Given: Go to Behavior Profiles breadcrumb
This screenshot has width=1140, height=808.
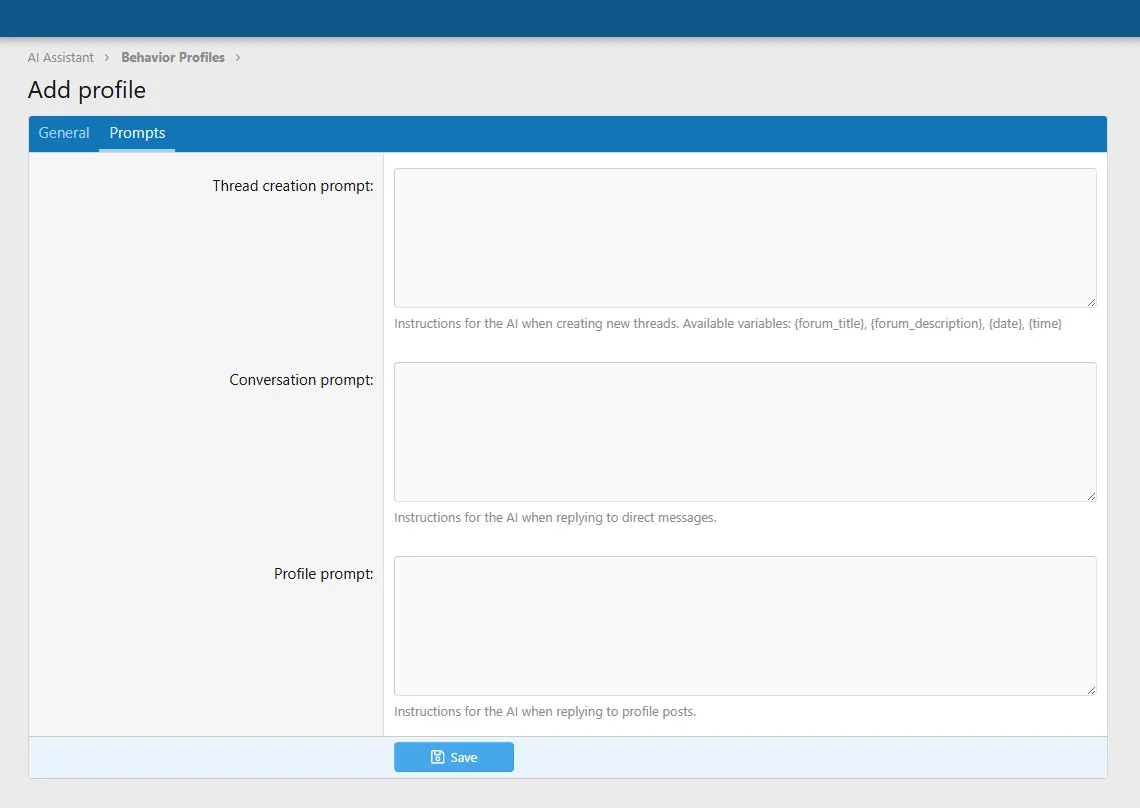Looking at the screenshot, I should pos(173,58).
